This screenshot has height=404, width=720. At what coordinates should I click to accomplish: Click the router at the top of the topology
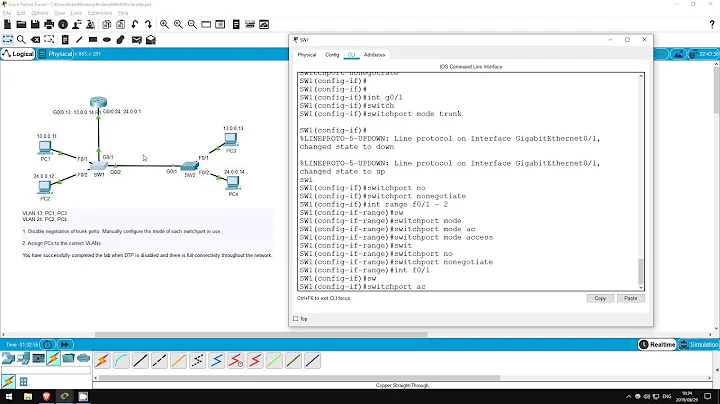(x=98, y=102)
